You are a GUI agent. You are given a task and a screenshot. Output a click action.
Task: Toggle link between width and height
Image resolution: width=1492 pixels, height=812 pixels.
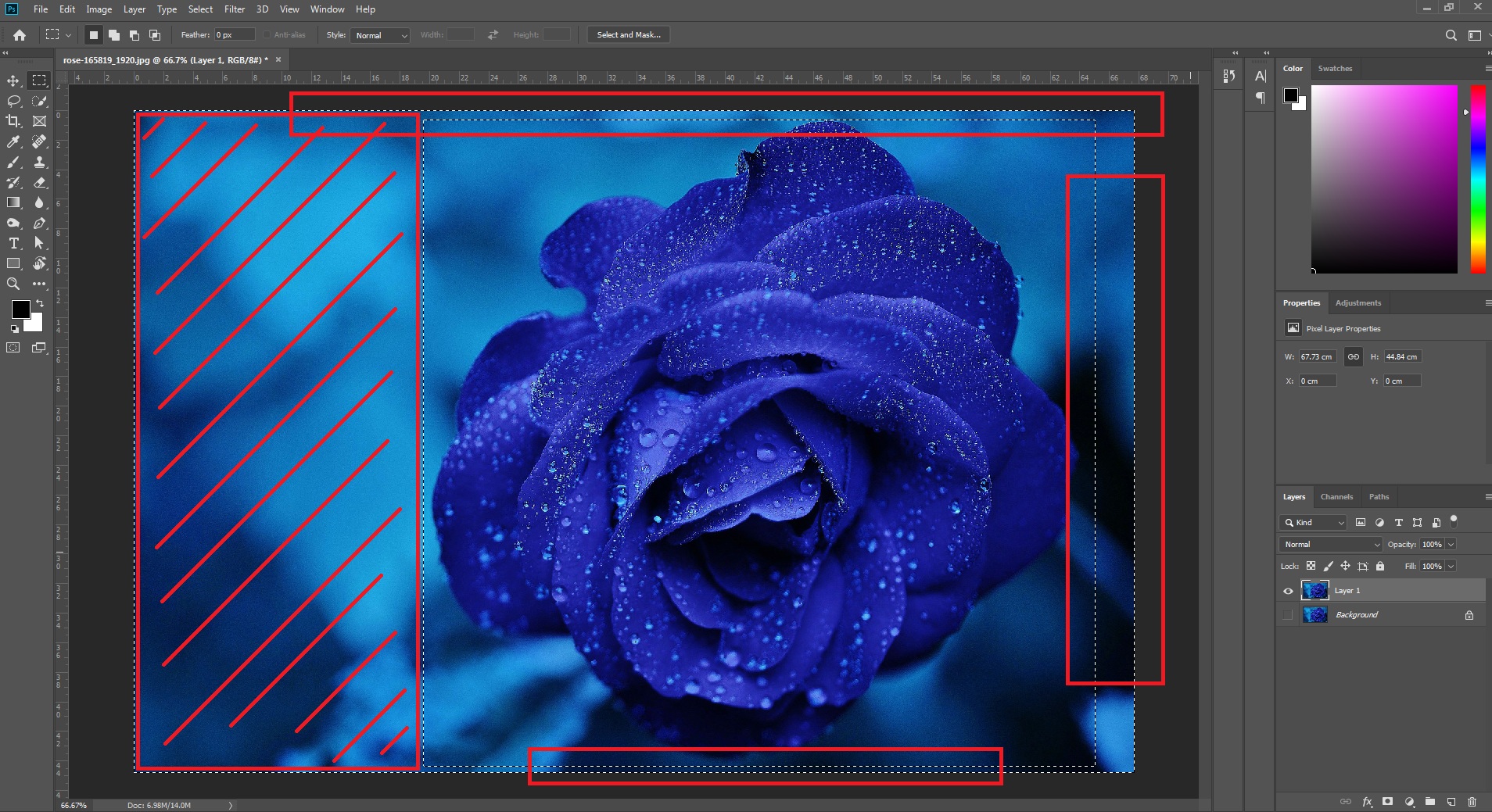click(x=1353, y=356)
